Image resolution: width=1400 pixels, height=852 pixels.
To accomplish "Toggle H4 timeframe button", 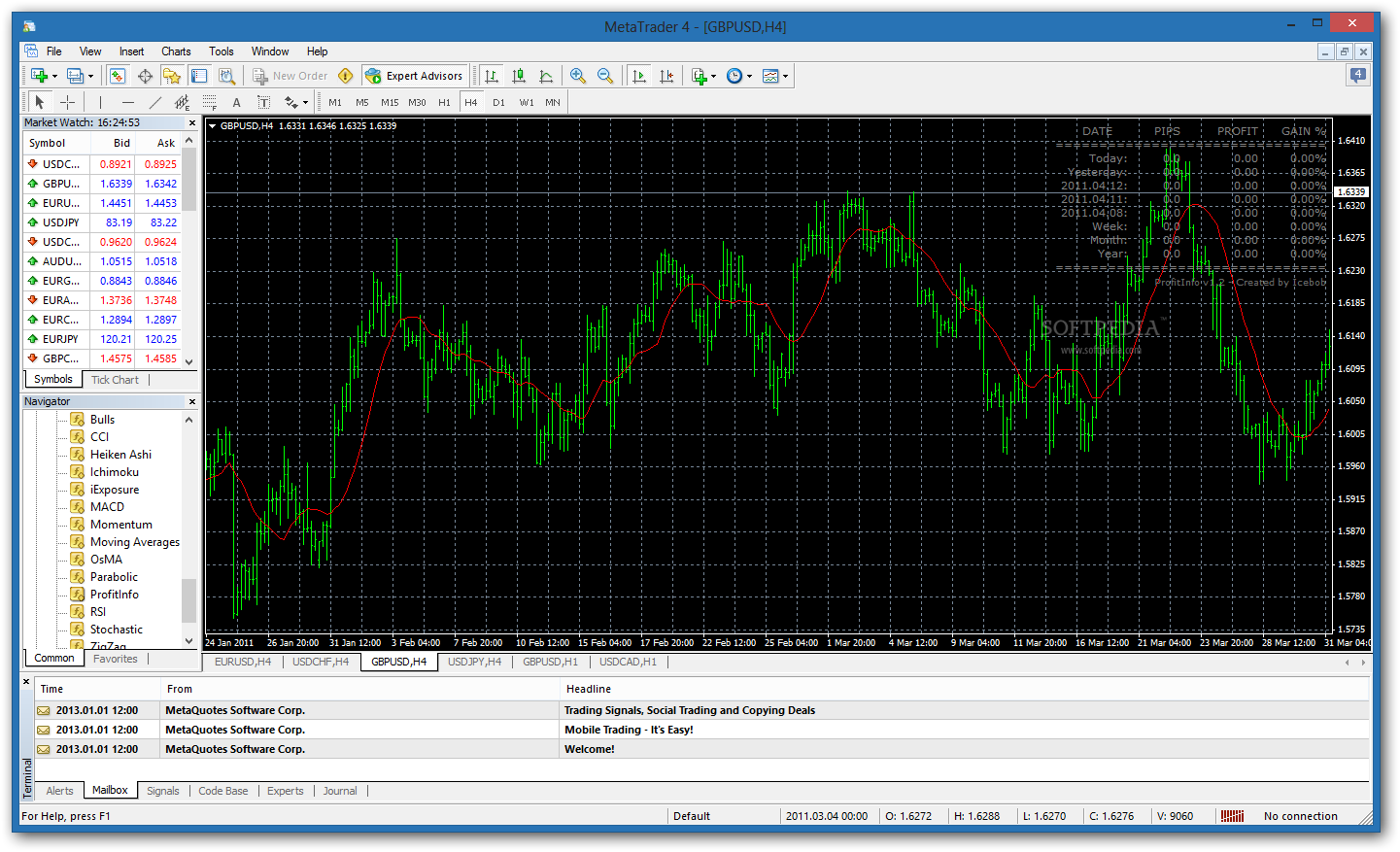I will click(471, 102).
